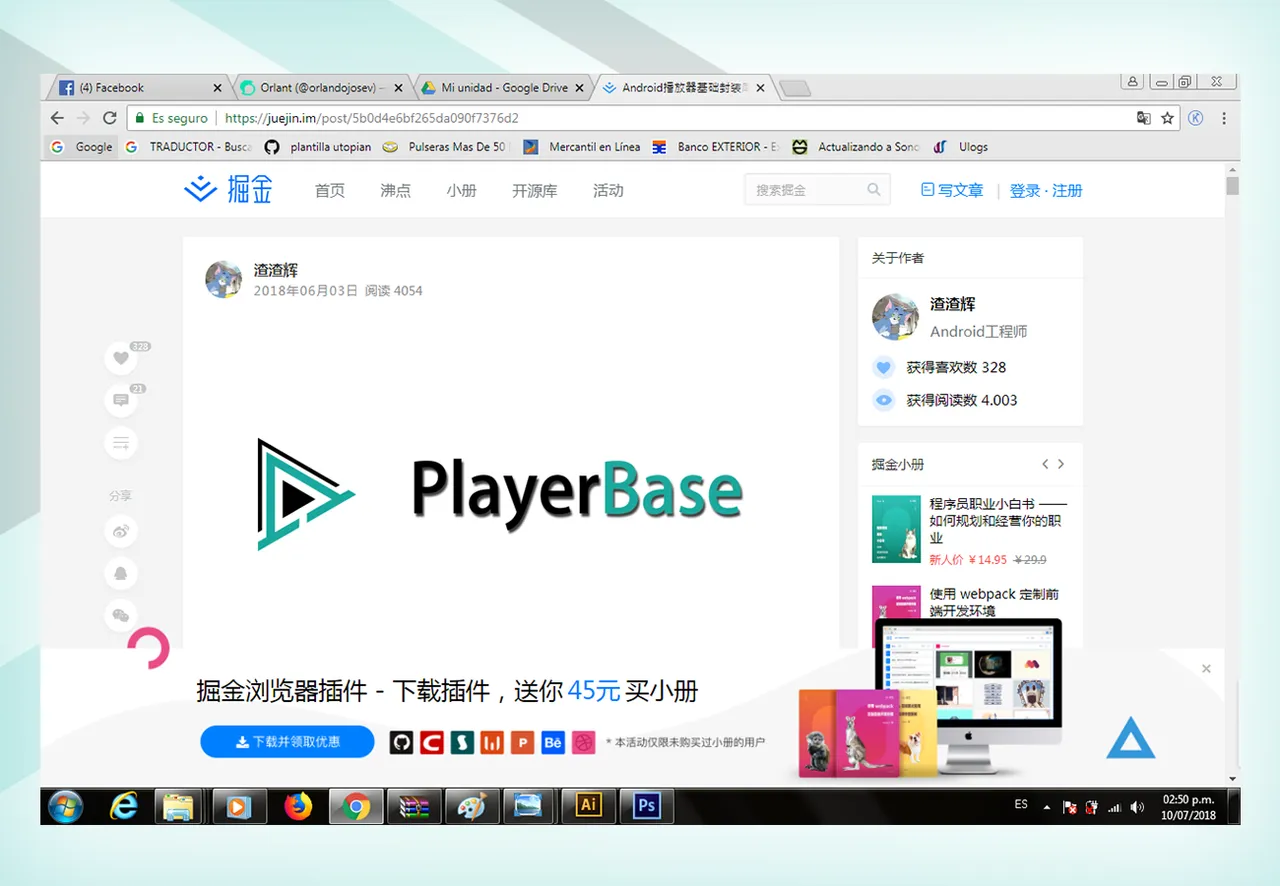Image resolution: width=1280 pixels, height=886 pixels.
Task: Click the page vertical scrollbar thumb
Action: (1232, 185)
